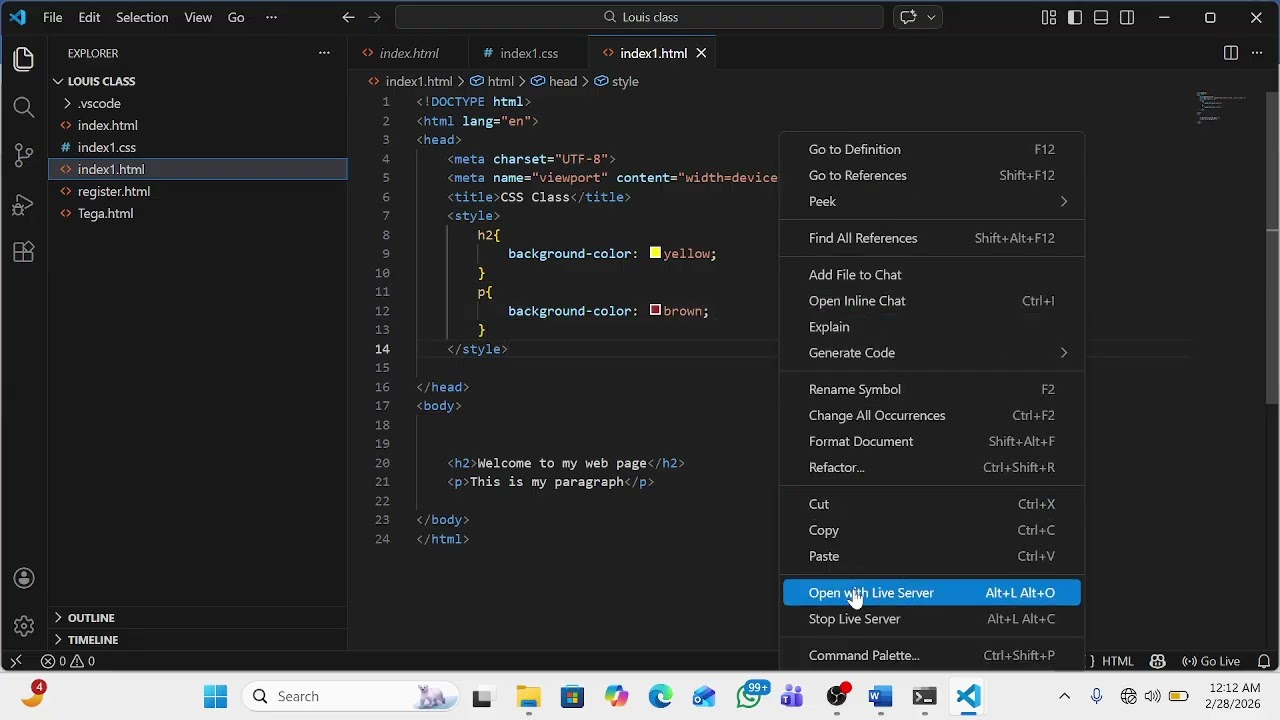Click HTML language mode in status bar
The image size is (1280, 720).
1117,661
